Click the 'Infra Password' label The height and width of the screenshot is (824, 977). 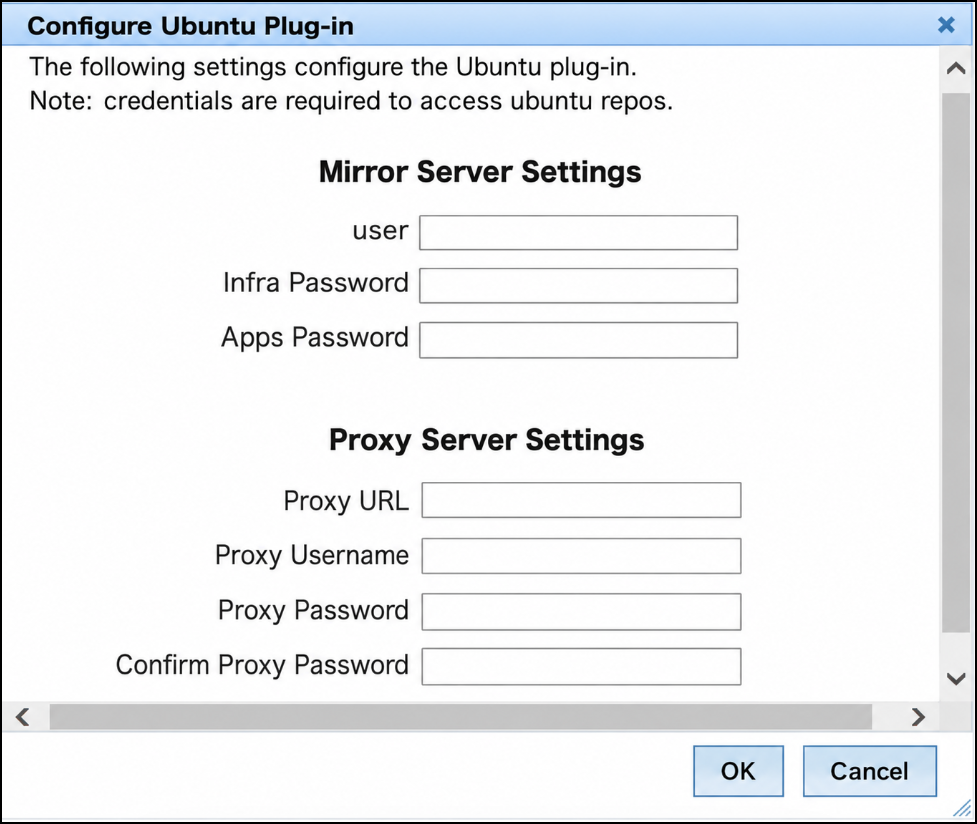pos(316,283)
